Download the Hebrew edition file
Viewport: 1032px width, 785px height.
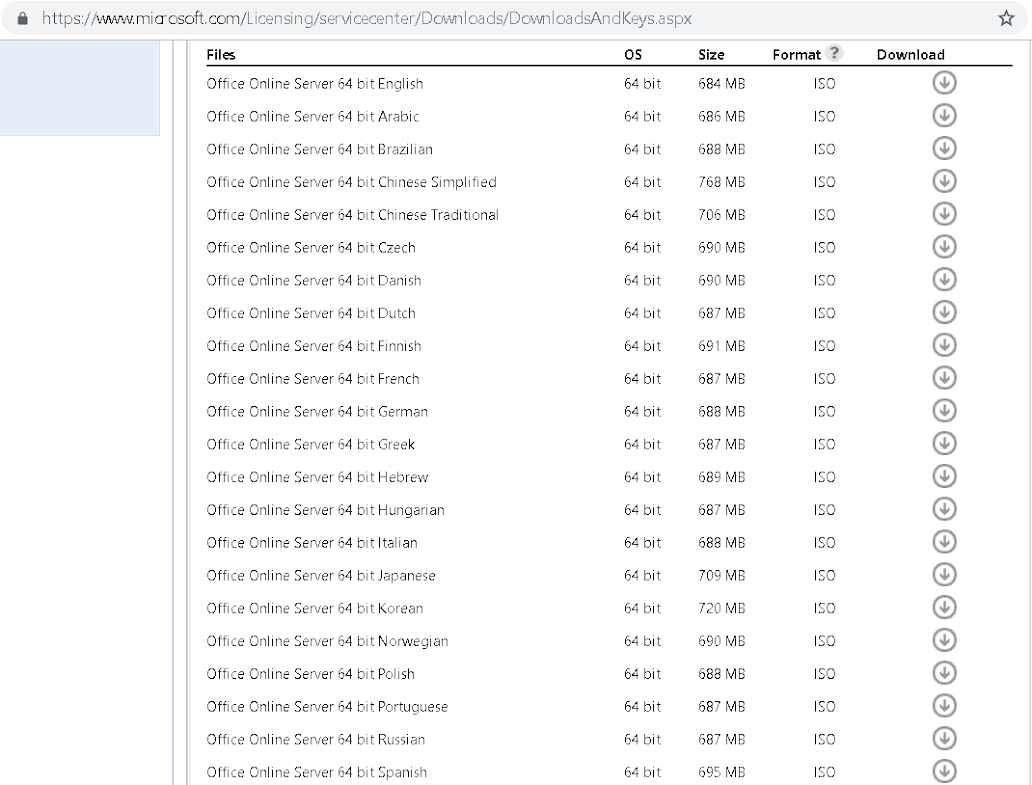pos(944,476)
